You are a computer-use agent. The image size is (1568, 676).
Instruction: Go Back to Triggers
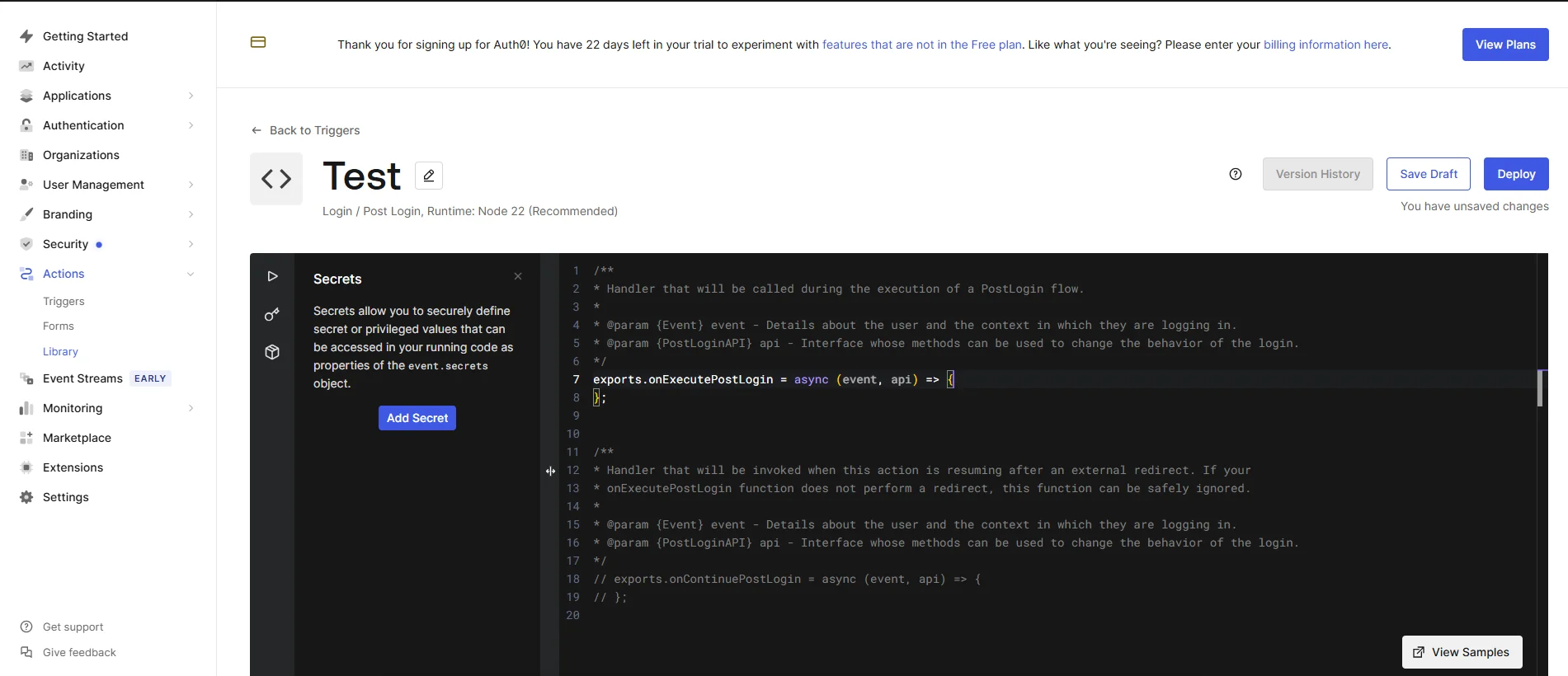[x=305, y=130]
